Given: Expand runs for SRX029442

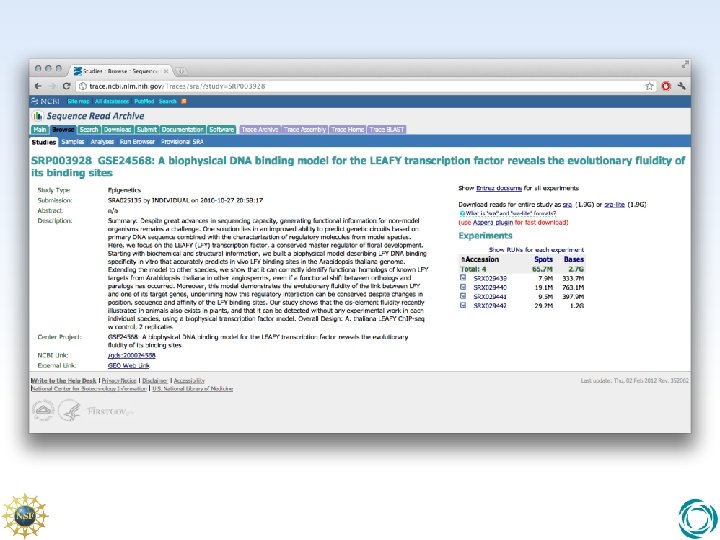Looking at the screenshot, I should click(463, 305).
